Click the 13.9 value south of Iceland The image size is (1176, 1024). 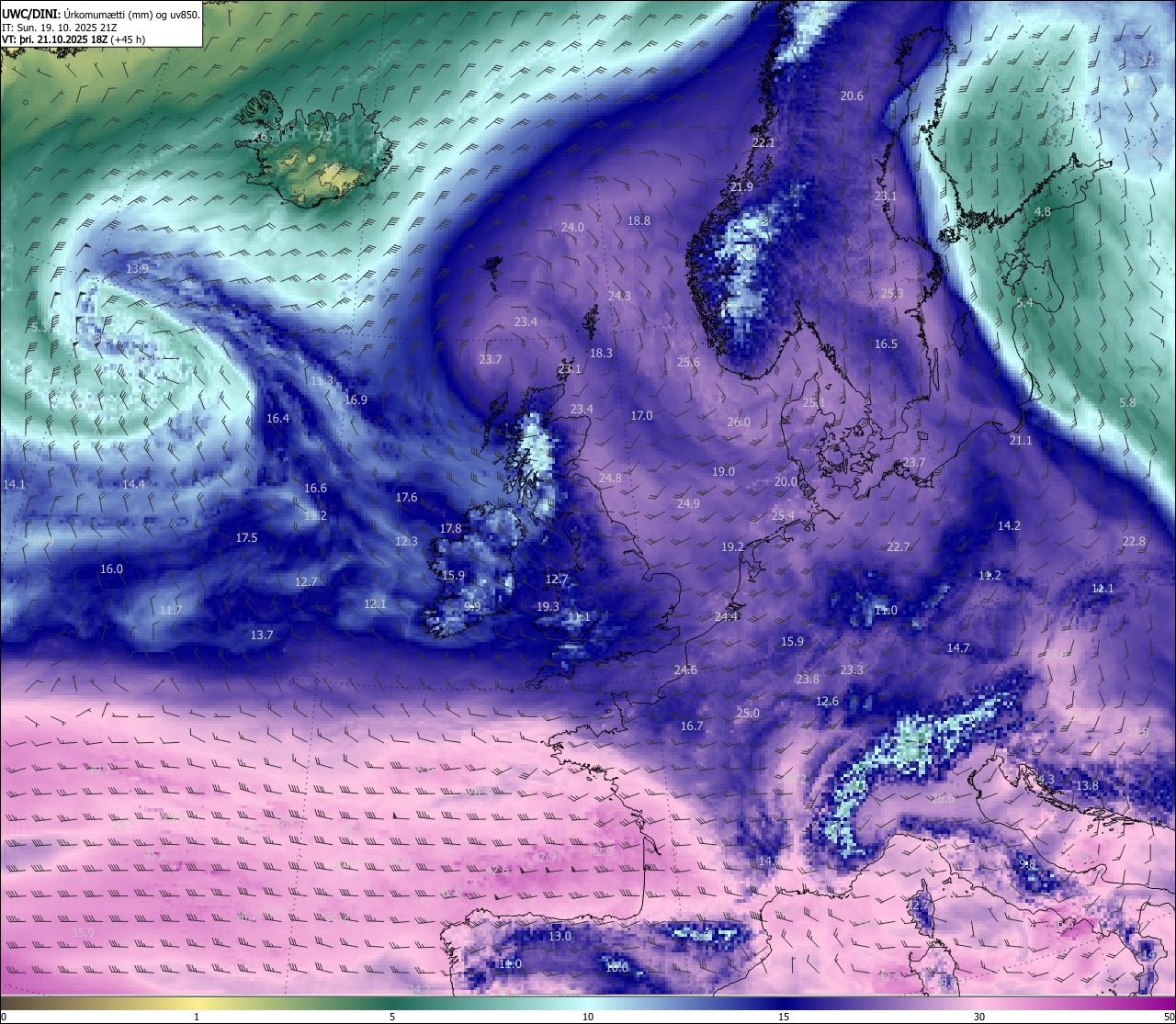[x=137, y=268]
